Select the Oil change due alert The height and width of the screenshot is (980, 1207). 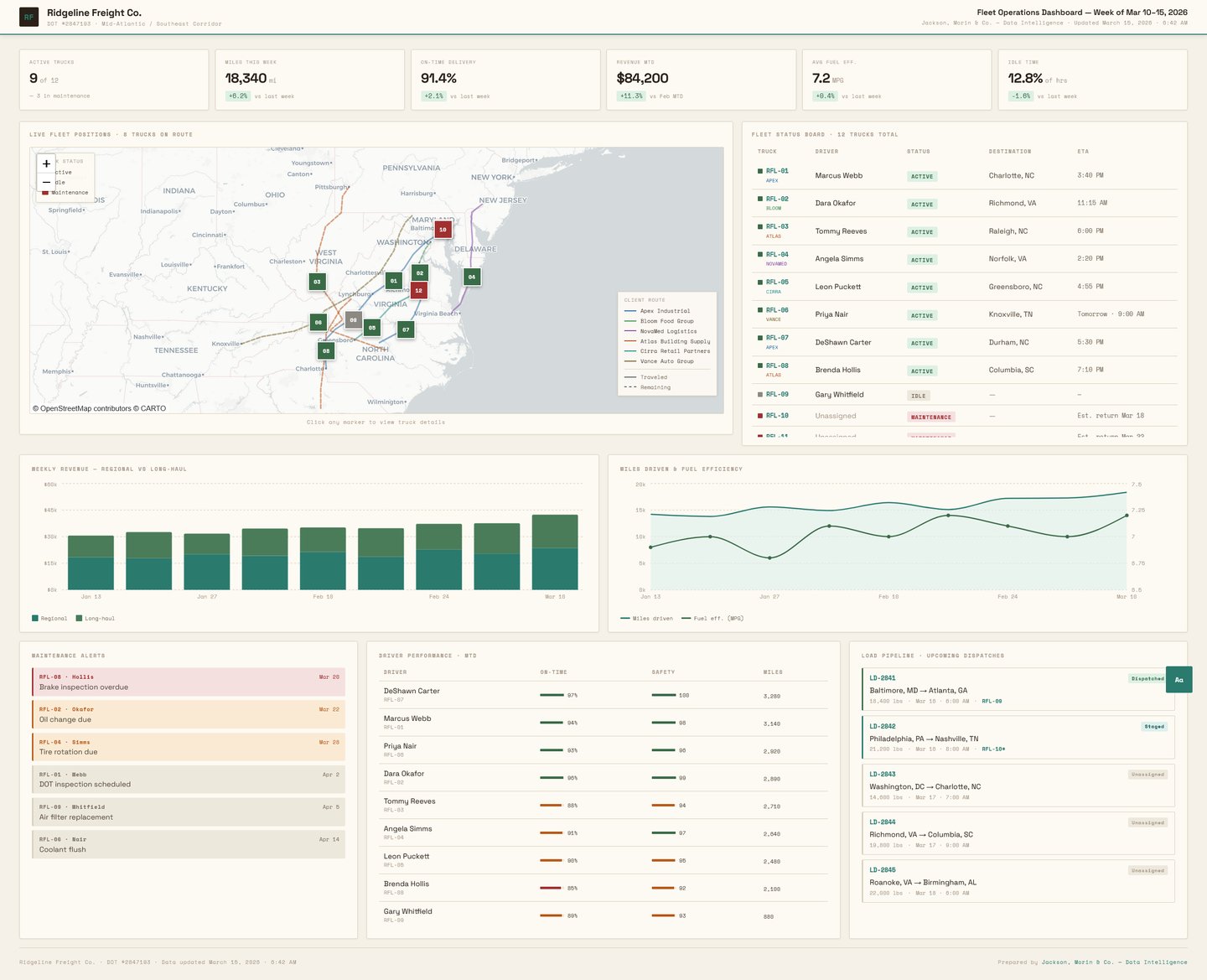pyautogui.click(x=188, y=714)
